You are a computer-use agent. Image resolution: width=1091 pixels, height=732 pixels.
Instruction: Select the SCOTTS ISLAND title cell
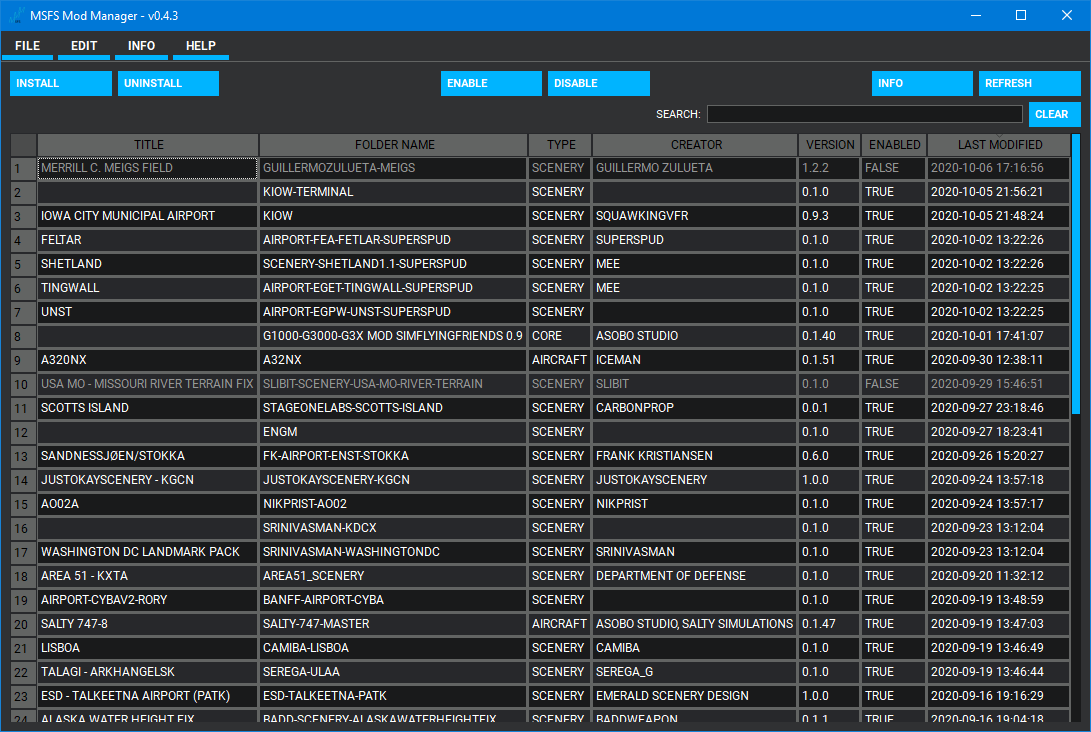click(148, 408)
